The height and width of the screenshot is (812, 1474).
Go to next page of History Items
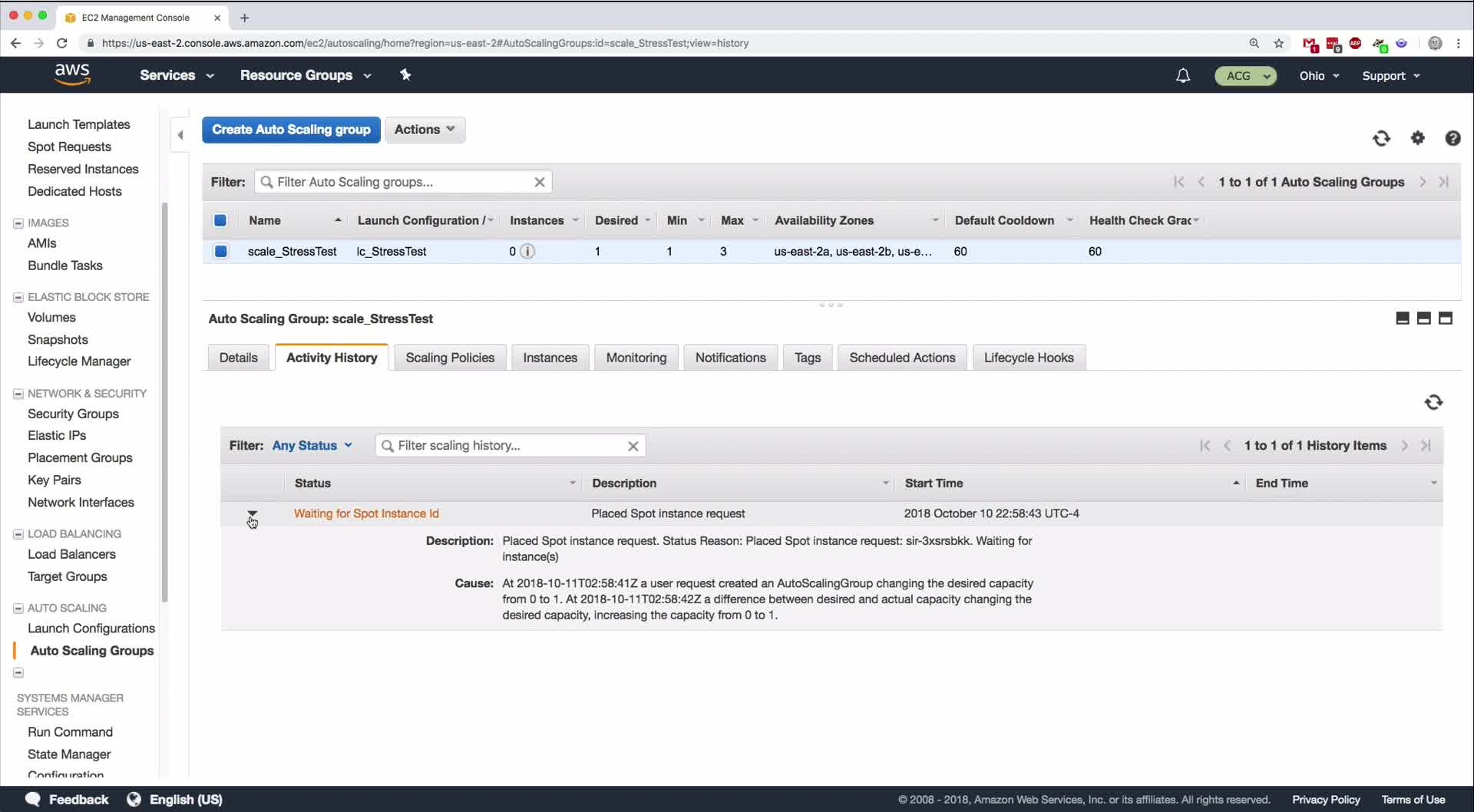tap(1404, 446)
